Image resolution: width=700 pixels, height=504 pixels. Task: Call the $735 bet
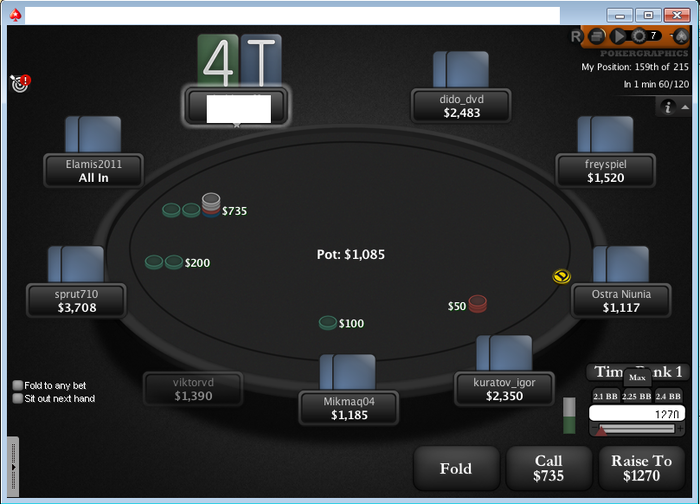(x=549, y=468)
